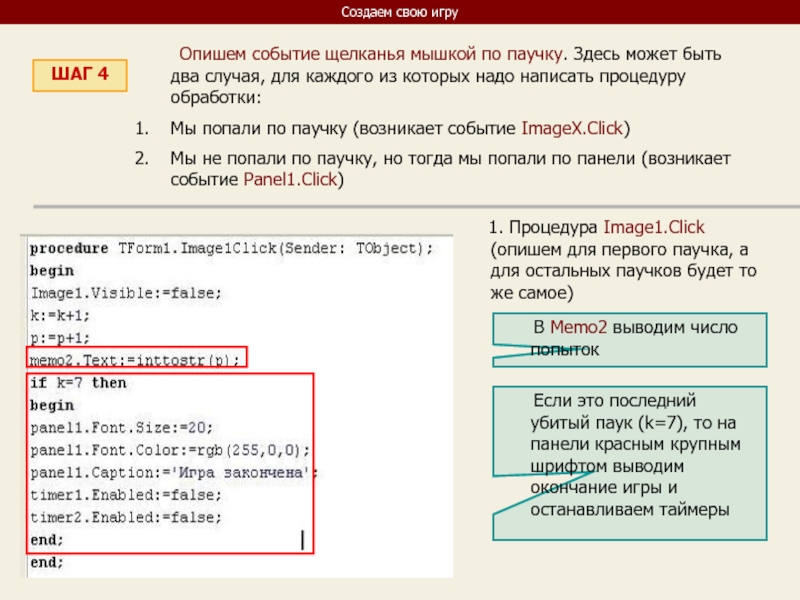Screen dimensions: 800x600
Task: Click the k:=k+1 code line
Action: click(x=60, y=314)
